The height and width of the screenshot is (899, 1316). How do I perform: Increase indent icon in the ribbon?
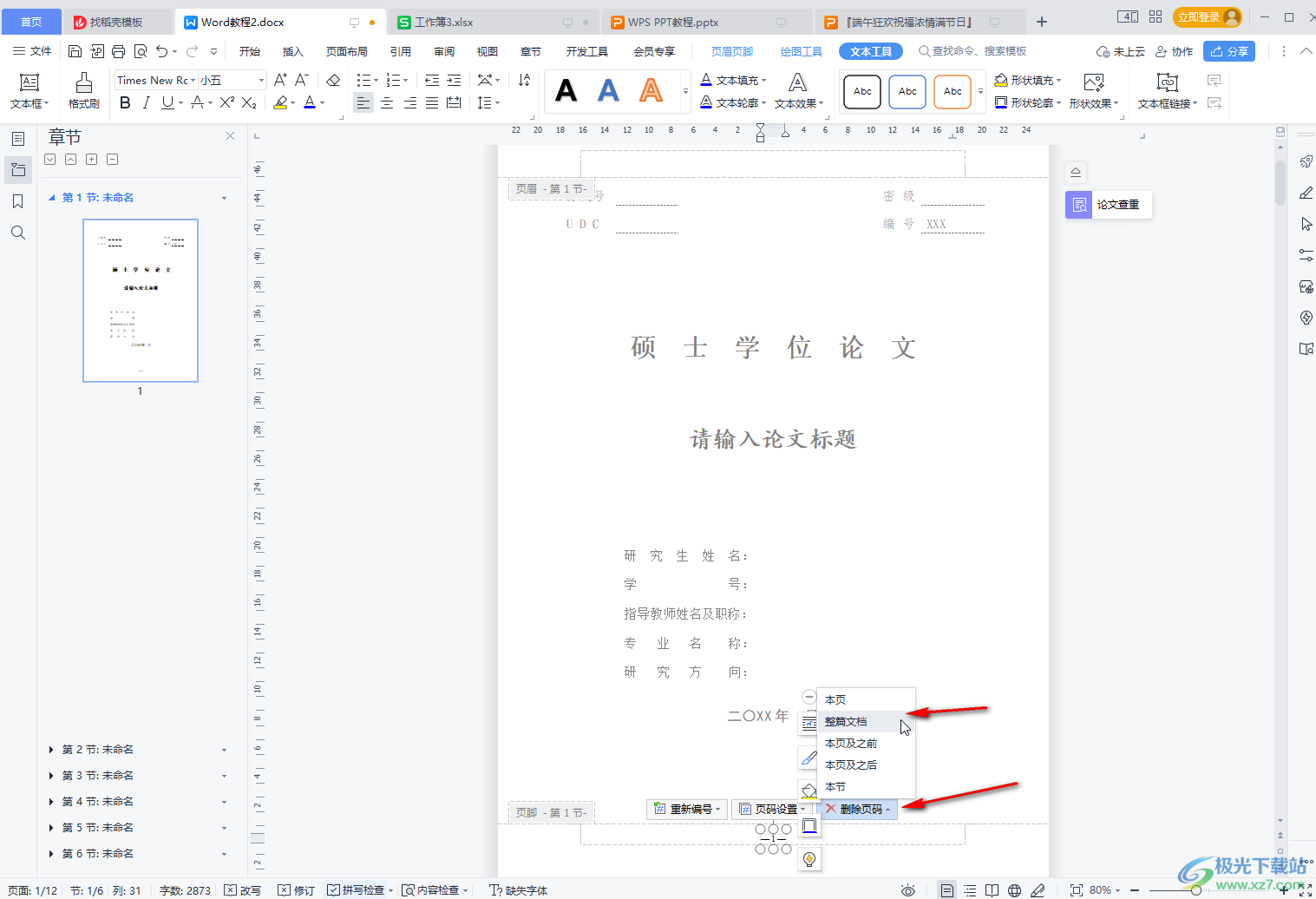pos(454,80)
